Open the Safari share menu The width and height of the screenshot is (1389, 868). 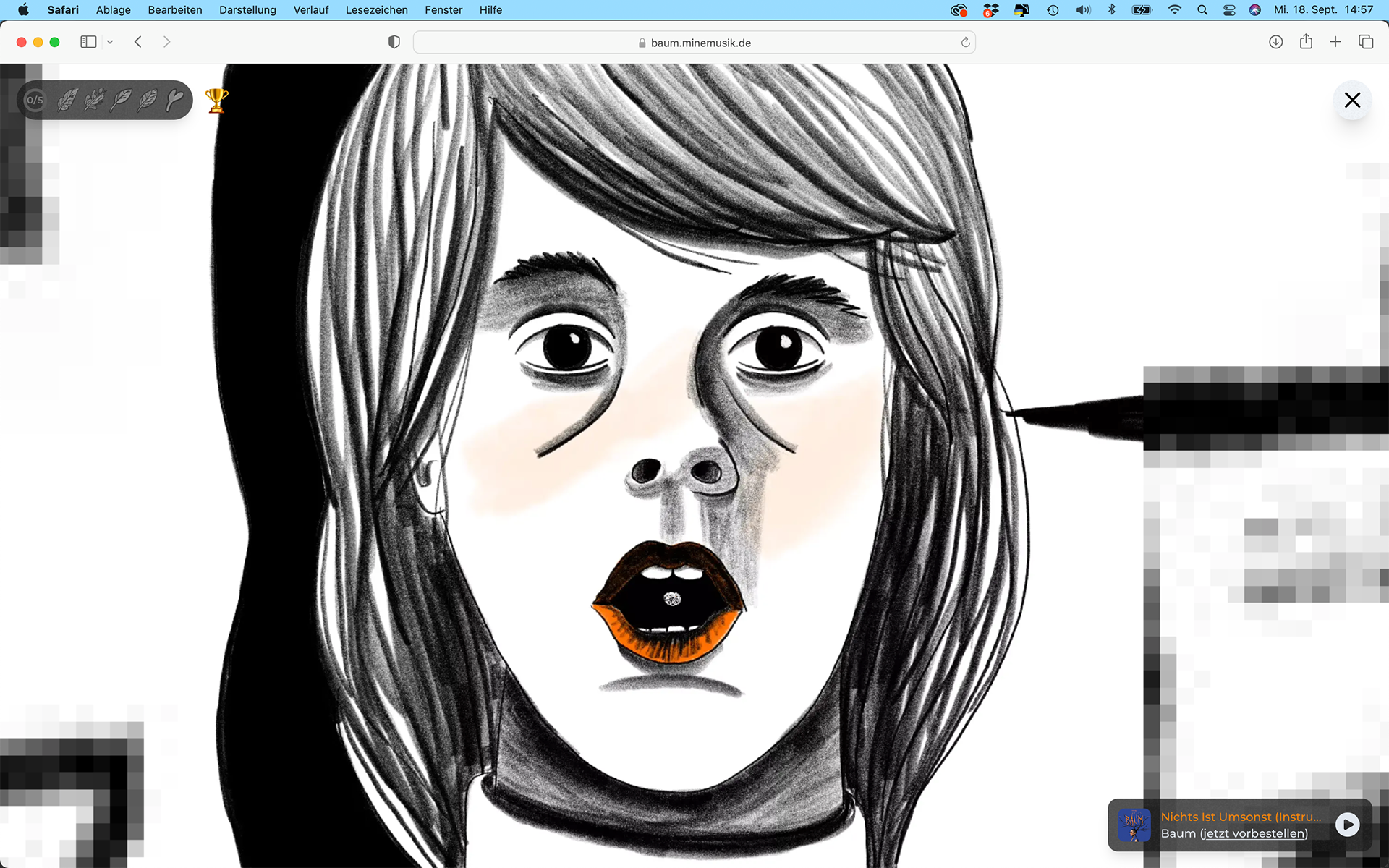tap(1306, 42)
